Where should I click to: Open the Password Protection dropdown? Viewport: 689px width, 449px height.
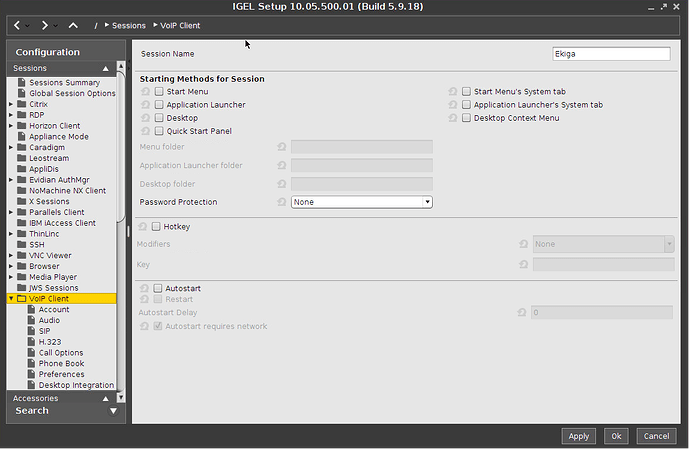click(361, 202)
